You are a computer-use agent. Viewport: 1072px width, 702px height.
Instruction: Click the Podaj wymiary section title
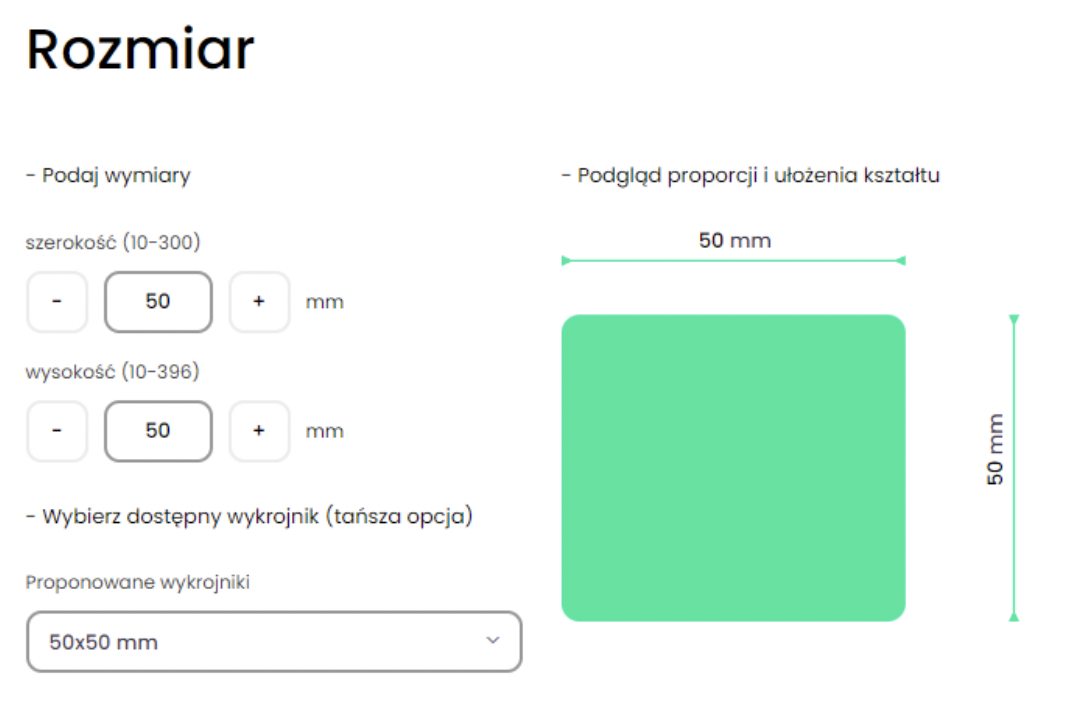[108, 176]
